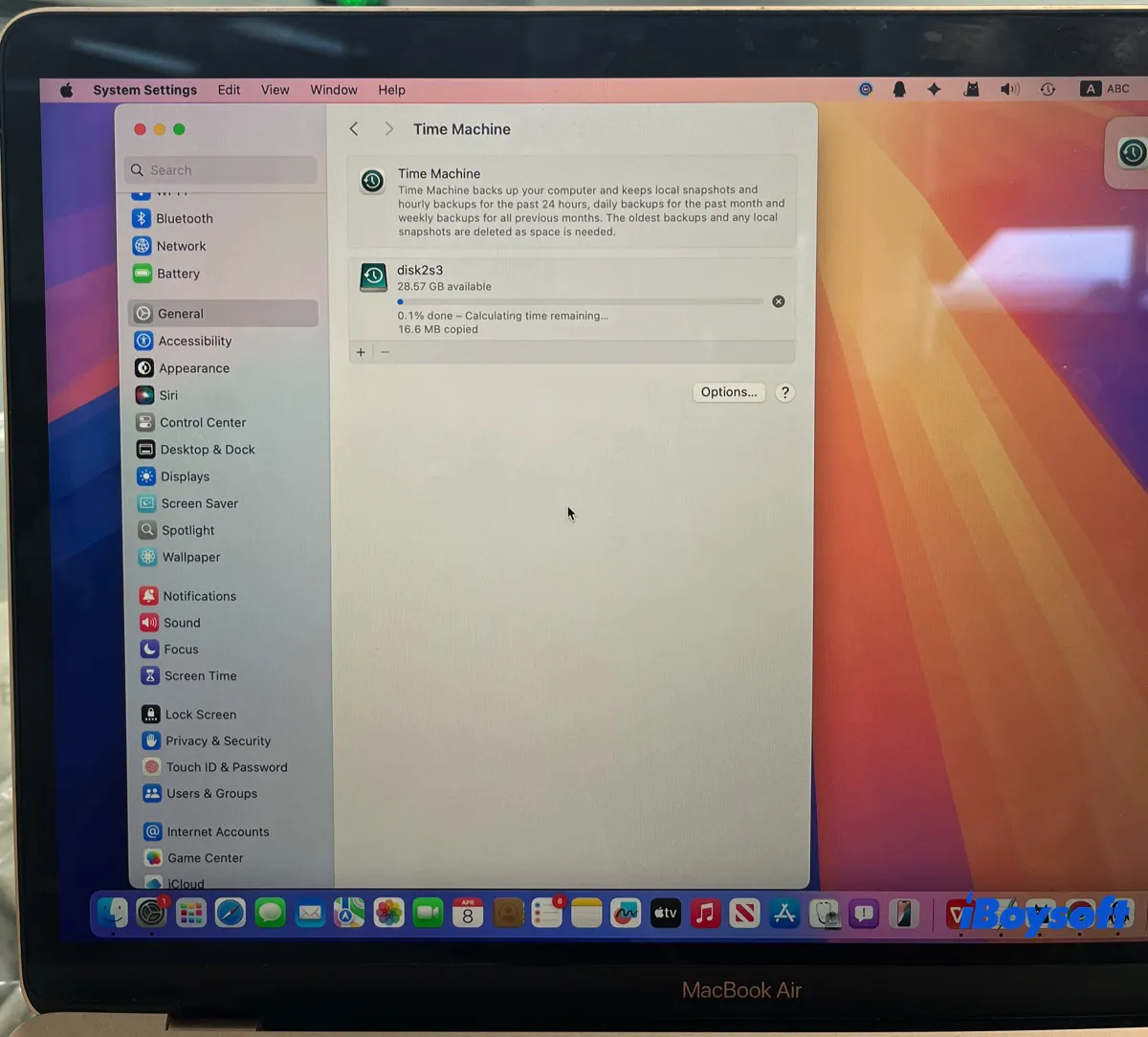Open Battery settings
The width and height of the screenshot is (1148, 1037).
point(178,274)
